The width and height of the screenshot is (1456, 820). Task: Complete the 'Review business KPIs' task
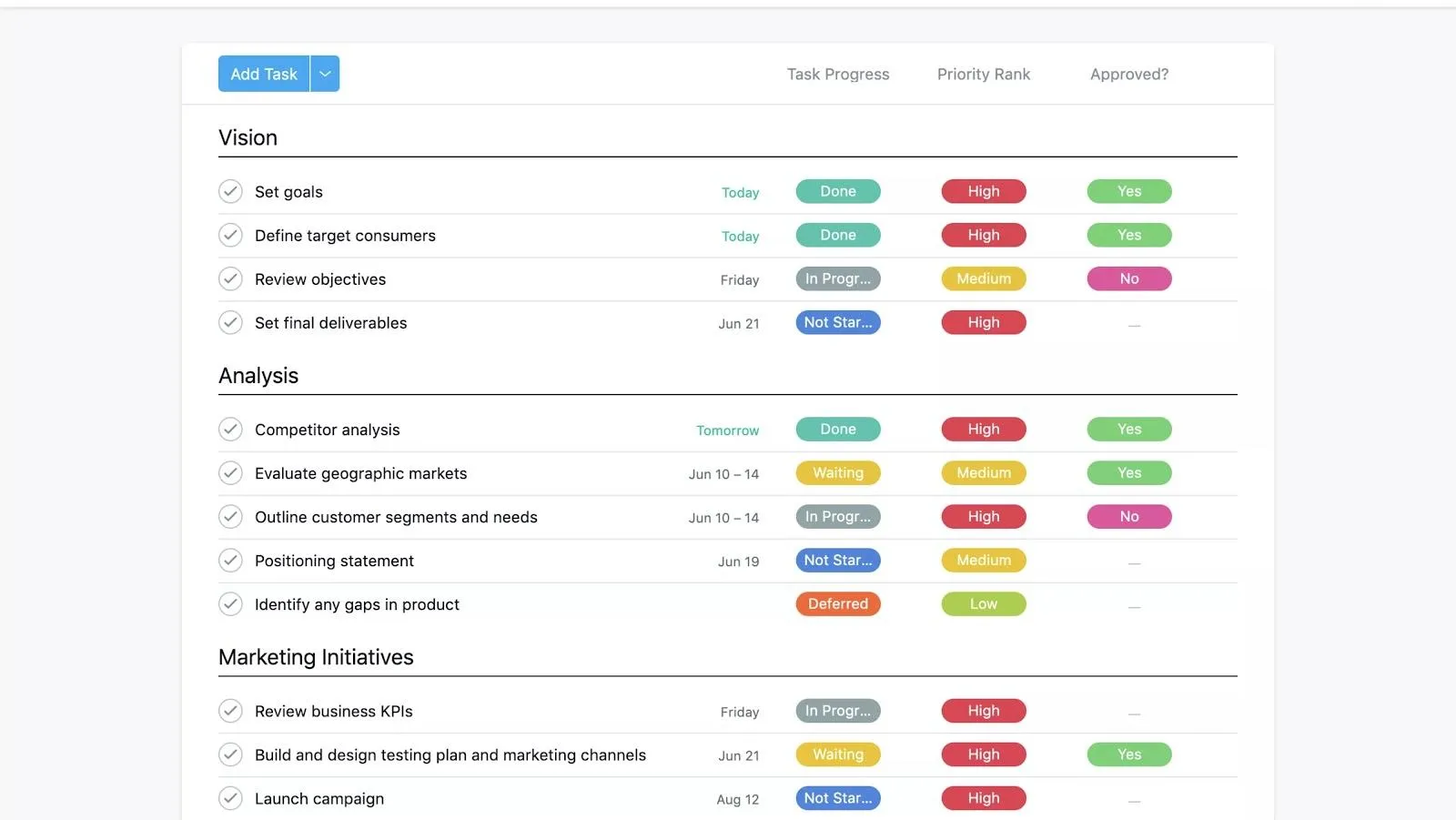coord(230,711)
